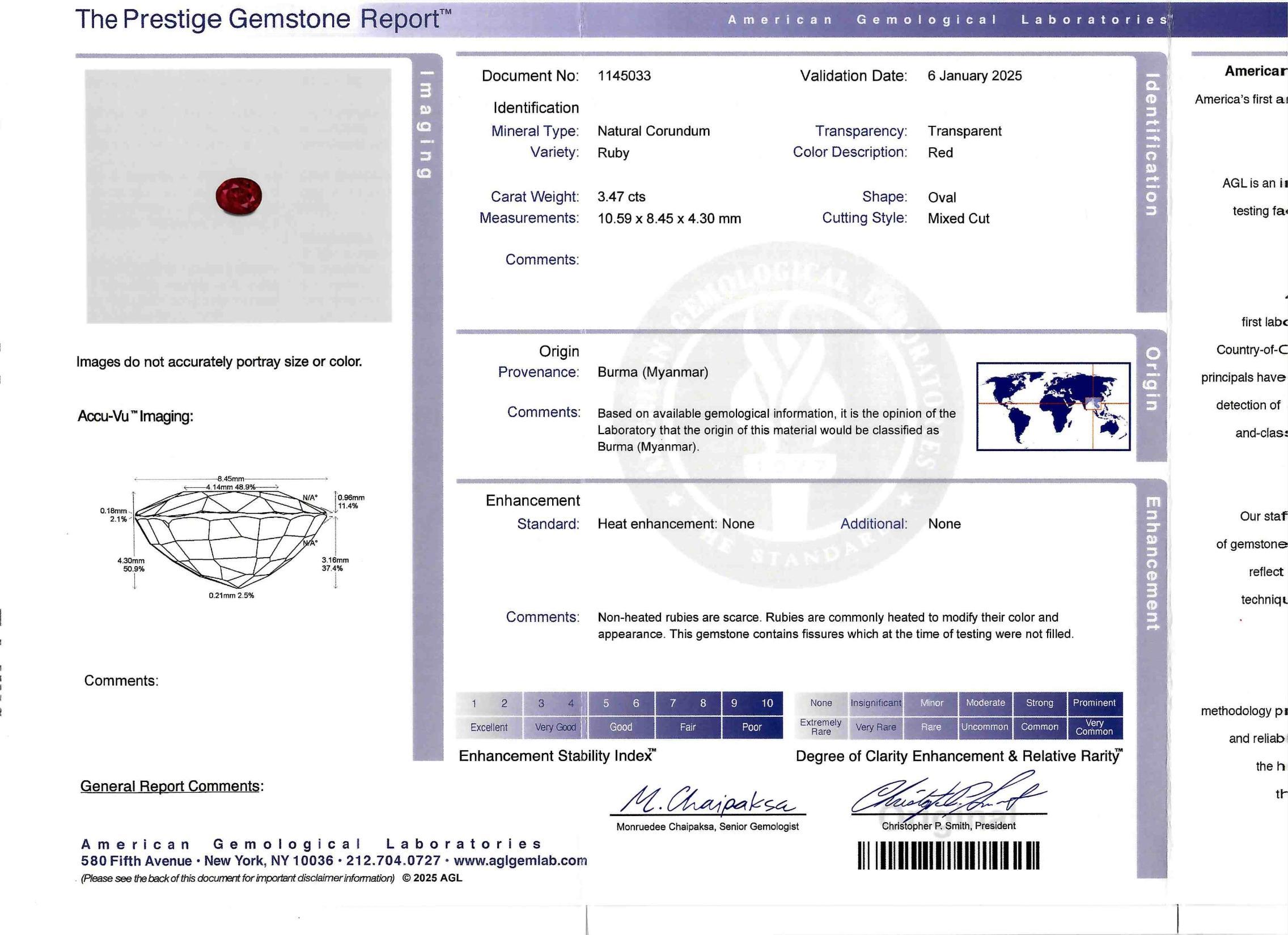Click the 'Very Common' rarity cell
The height and width of the screenshot is (935, 1288).
coord(1094,727)
